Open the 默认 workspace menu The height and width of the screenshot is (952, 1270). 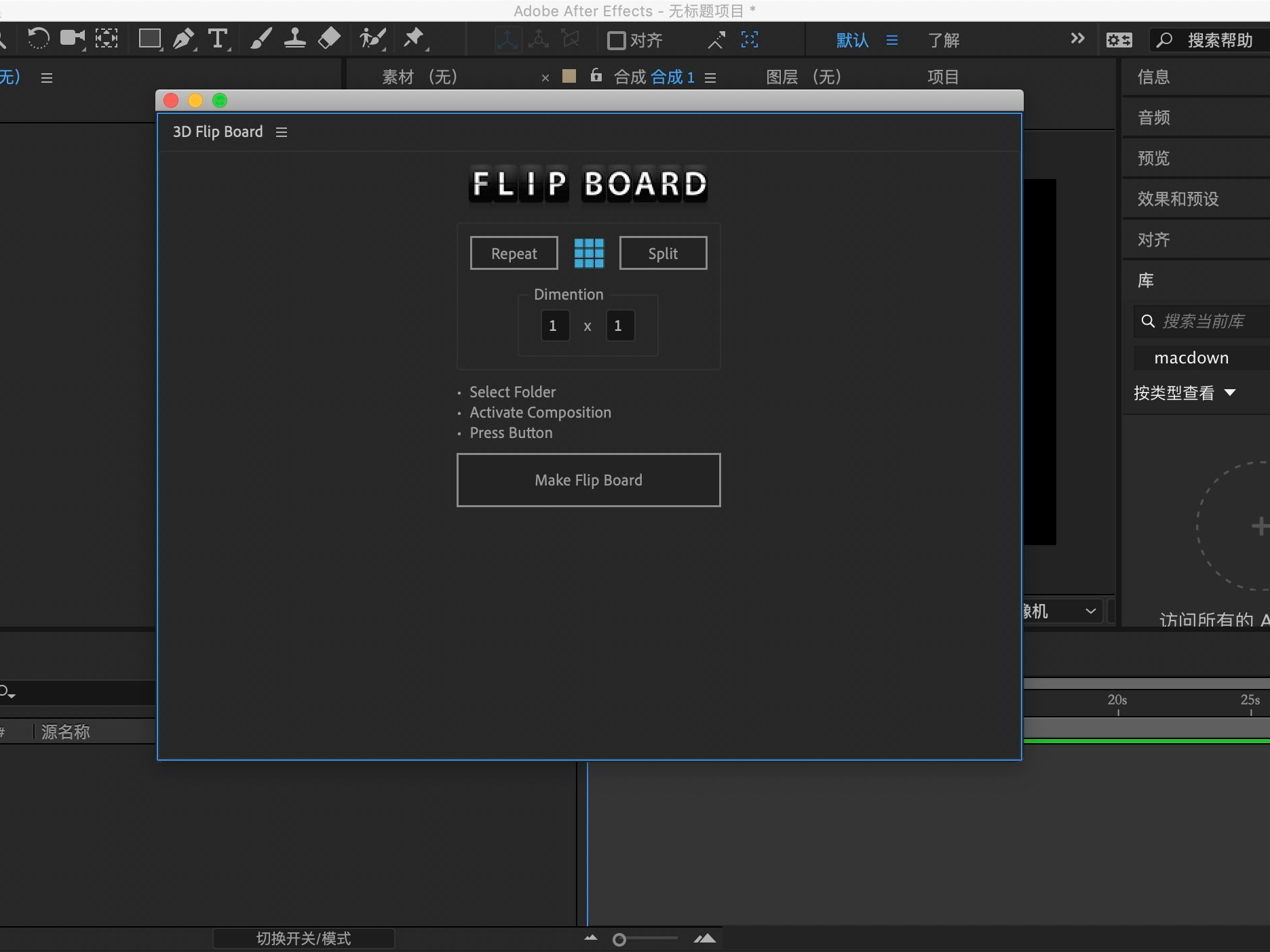pos(852,40)
